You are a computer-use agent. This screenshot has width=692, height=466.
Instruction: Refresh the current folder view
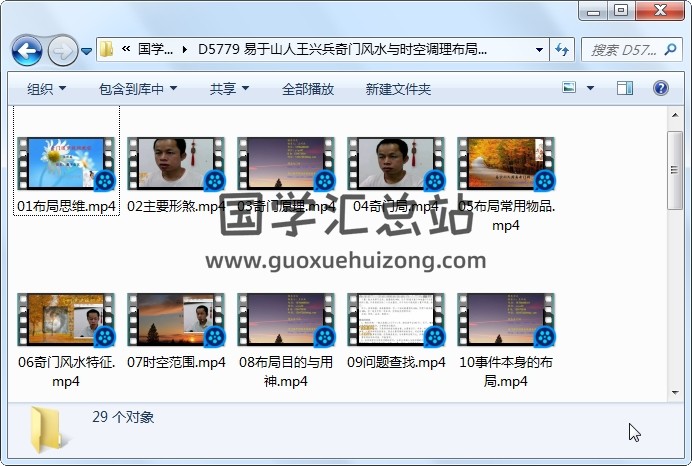tap(562, 49)
